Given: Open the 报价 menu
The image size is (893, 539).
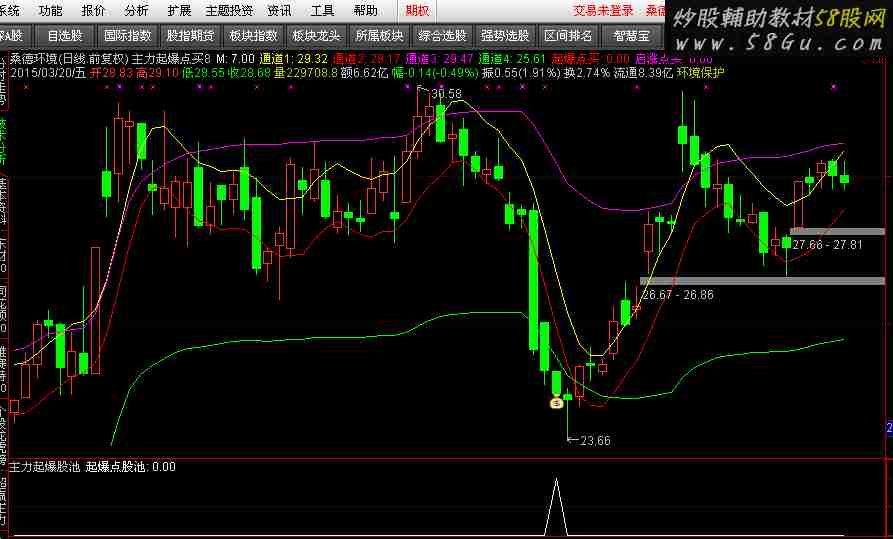Looking at the screenshot, I should (93, 10).
